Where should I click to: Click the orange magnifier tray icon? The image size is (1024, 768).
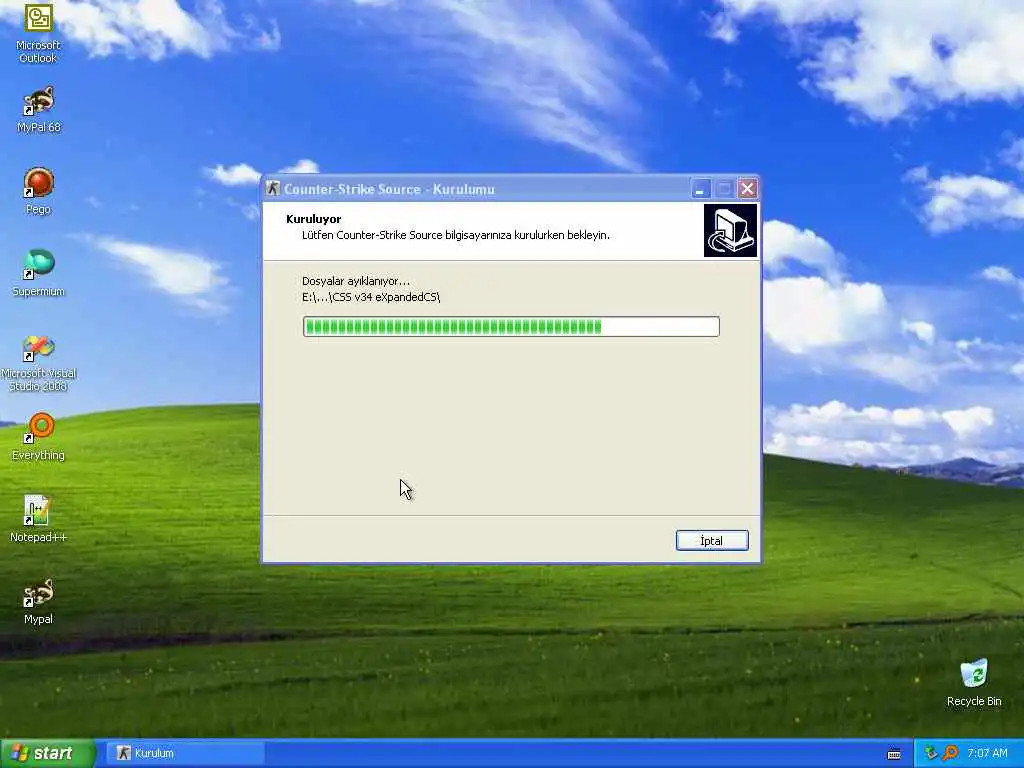pyautogui.click(x=951, y=753)
